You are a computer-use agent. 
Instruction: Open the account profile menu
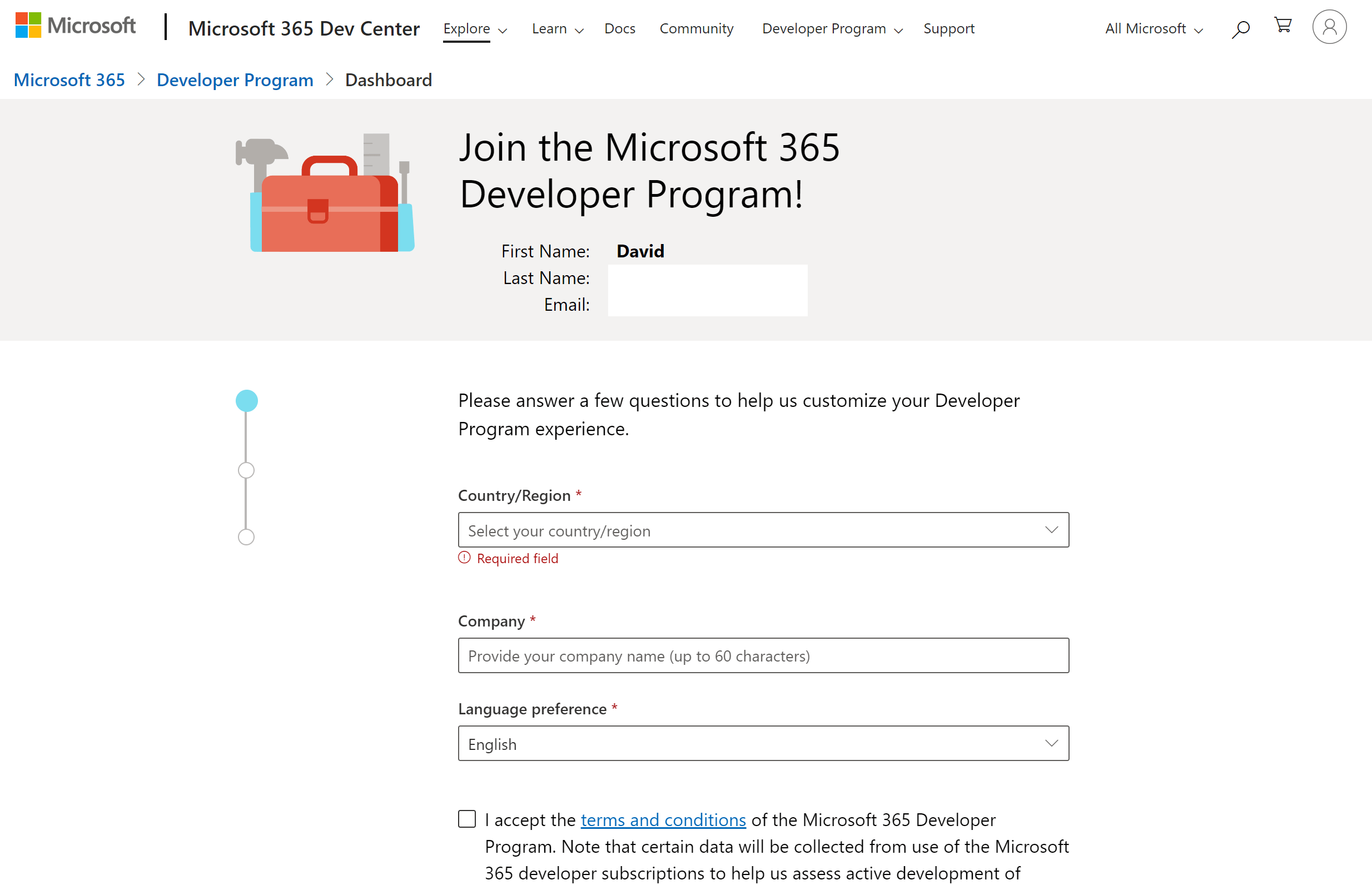(x=1330, y=27)
